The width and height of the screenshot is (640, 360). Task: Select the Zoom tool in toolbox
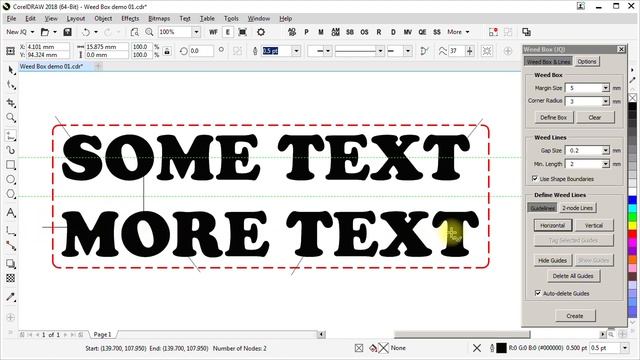point(11,118)
